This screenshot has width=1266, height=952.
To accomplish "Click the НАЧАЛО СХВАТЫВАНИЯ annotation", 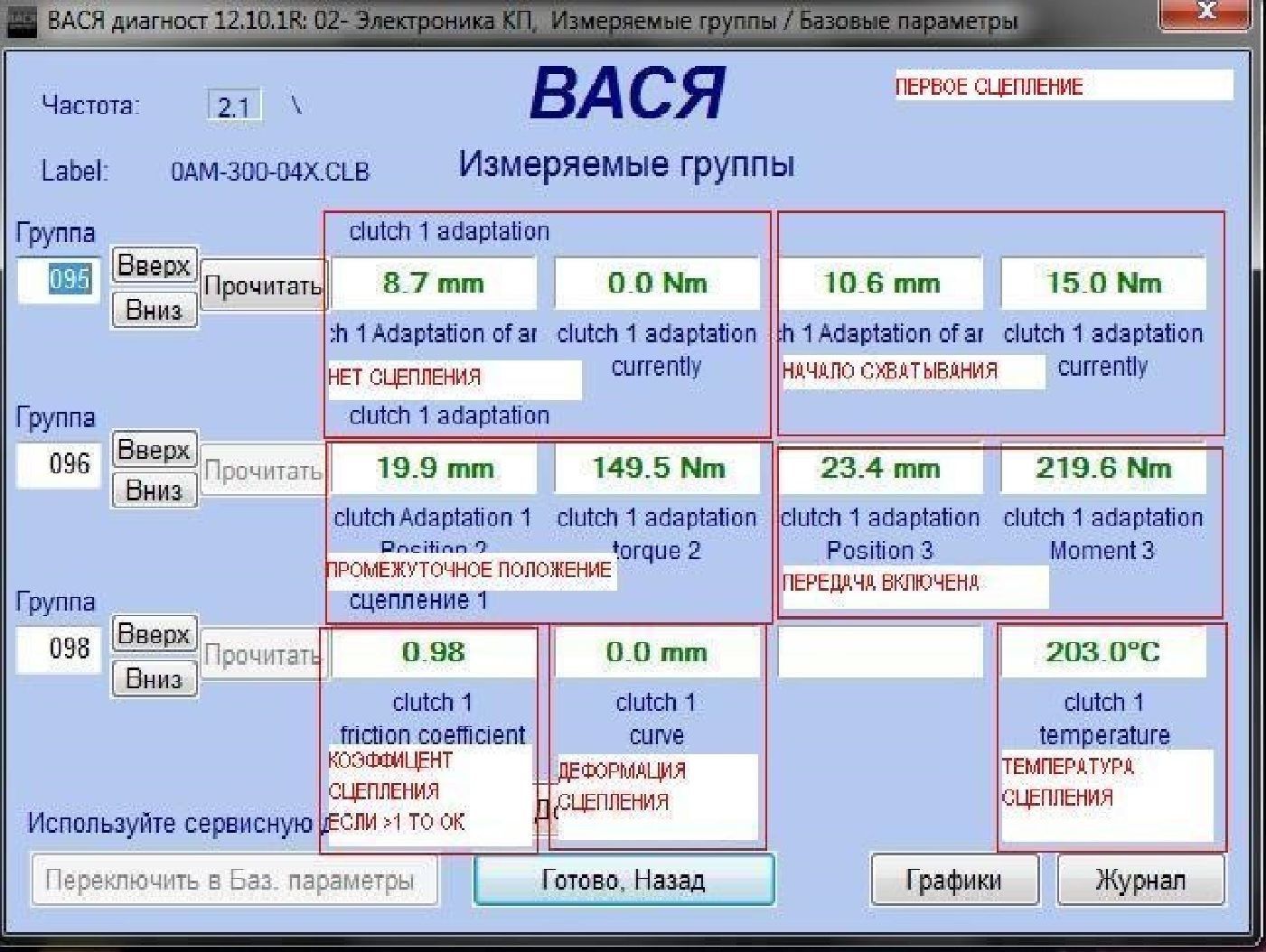I will (x=890, y=370).
